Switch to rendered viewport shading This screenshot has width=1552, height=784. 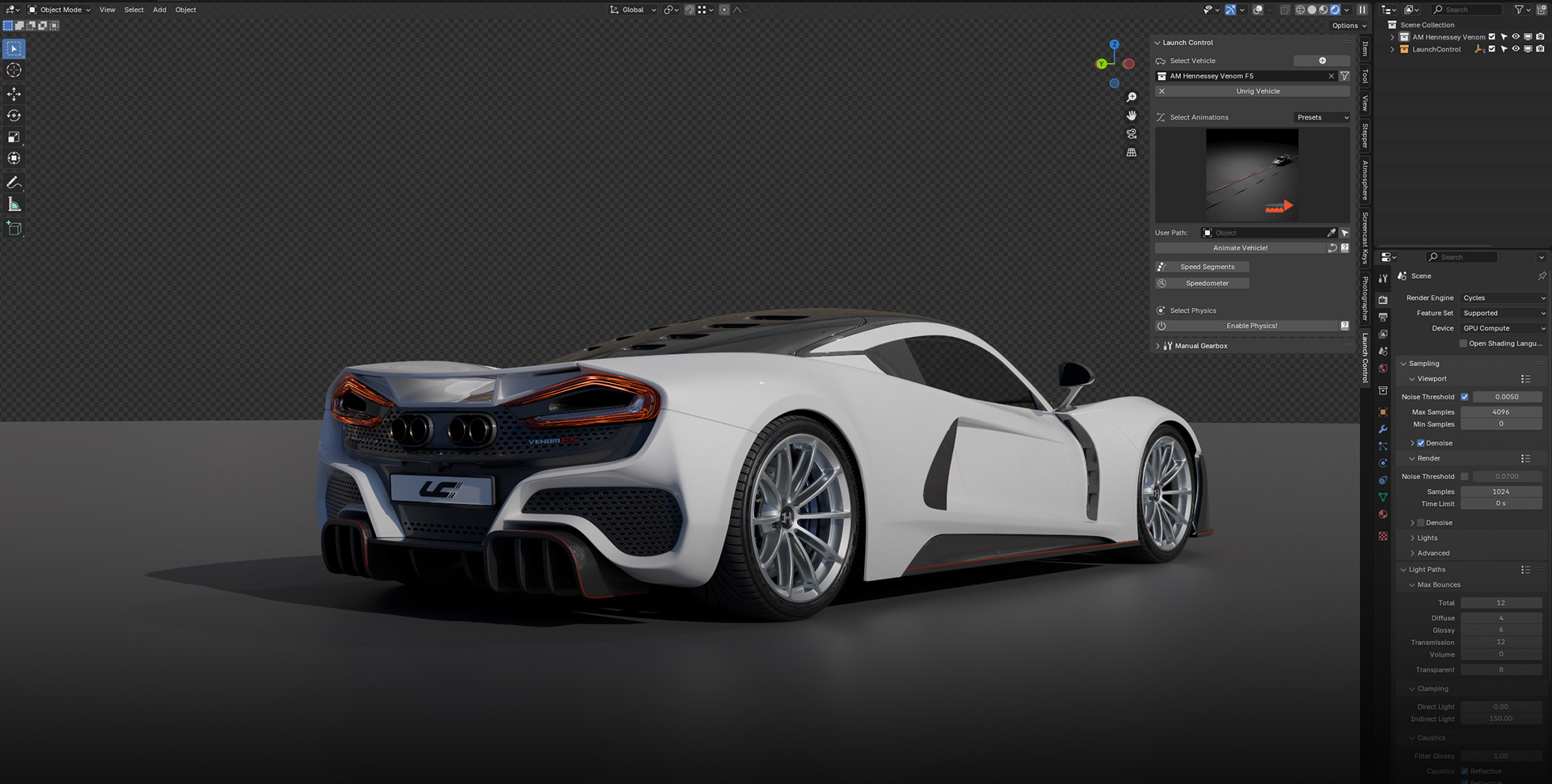click(x=1335, y=10)
